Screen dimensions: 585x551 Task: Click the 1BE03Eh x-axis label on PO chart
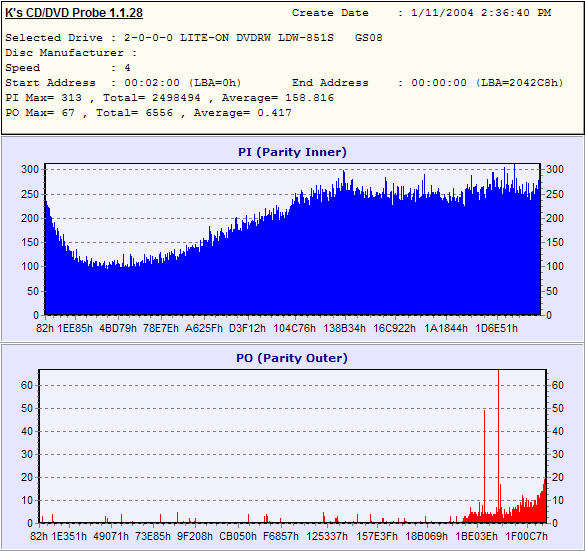click(476, 536)
